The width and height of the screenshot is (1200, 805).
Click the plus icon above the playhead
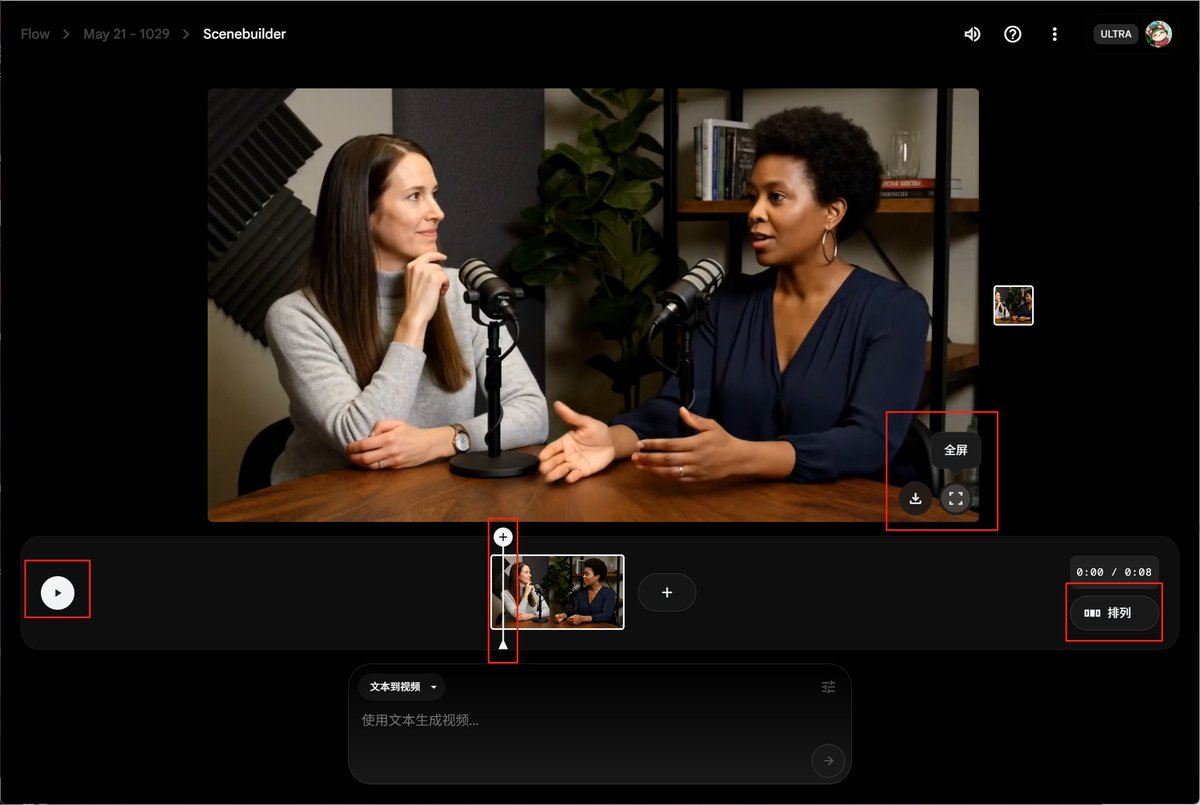point(503,537)
